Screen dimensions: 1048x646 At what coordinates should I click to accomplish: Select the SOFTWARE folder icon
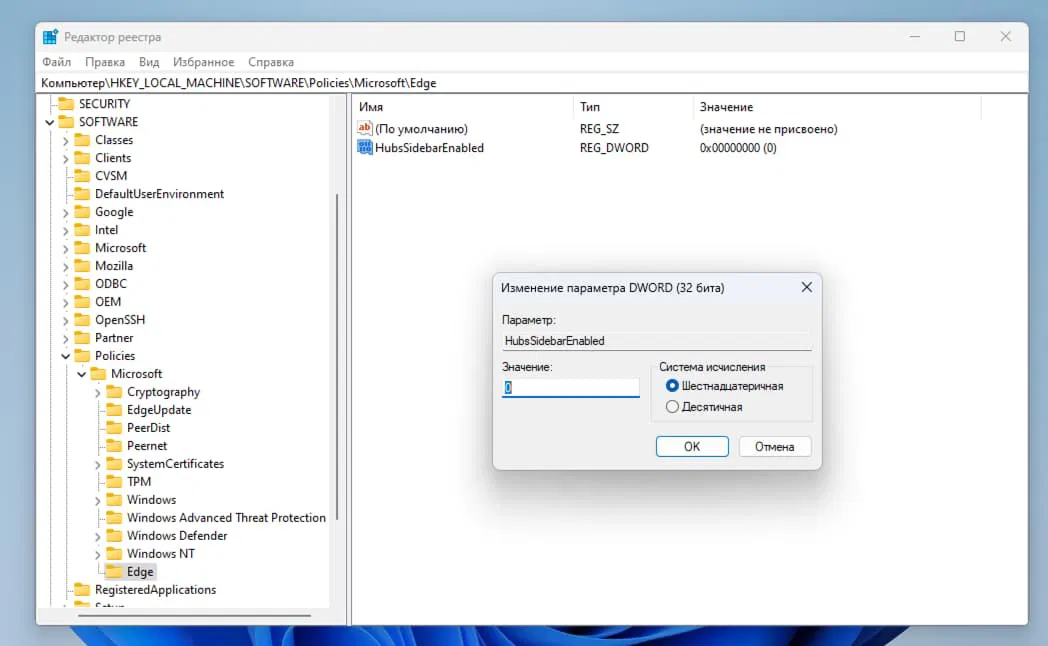[x=66, y=122]
